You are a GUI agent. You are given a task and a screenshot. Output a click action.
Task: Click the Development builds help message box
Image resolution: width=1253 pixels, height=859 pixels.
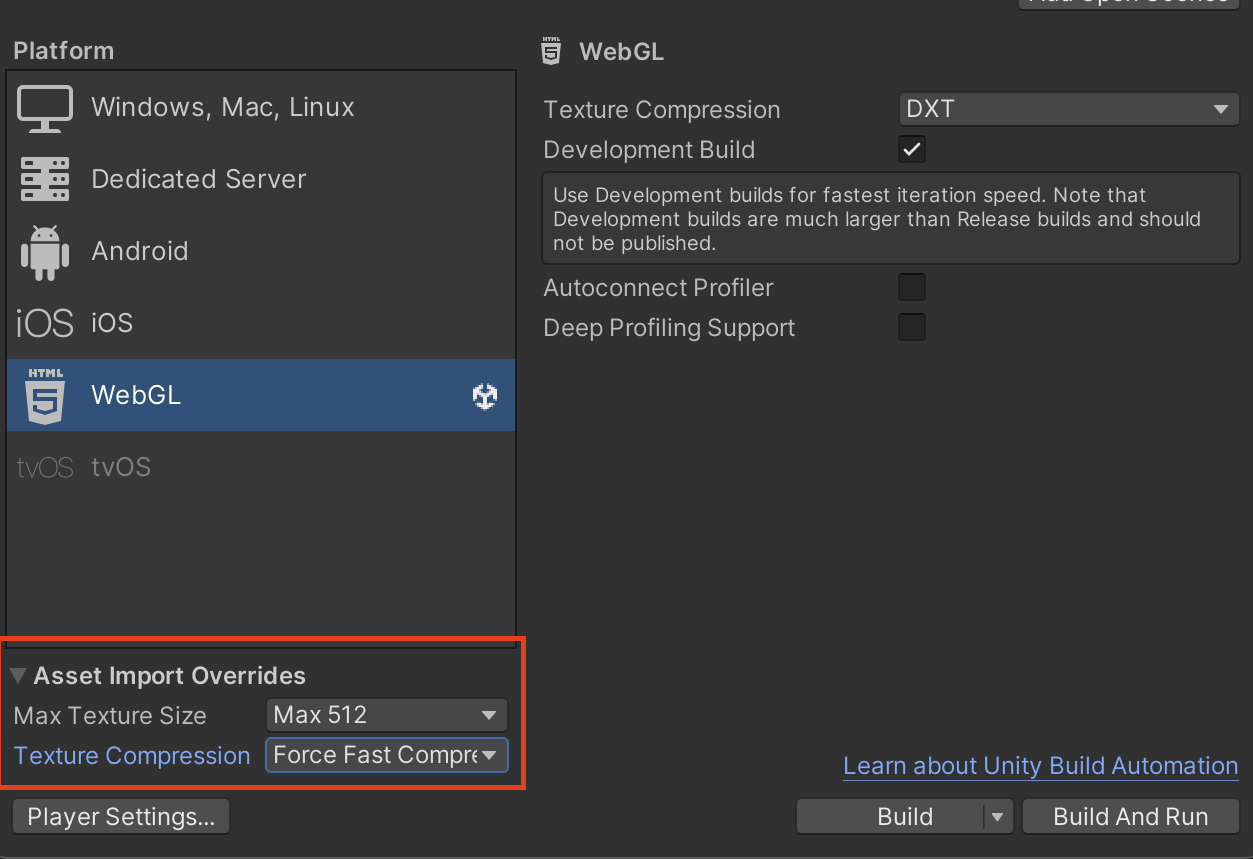890,219
